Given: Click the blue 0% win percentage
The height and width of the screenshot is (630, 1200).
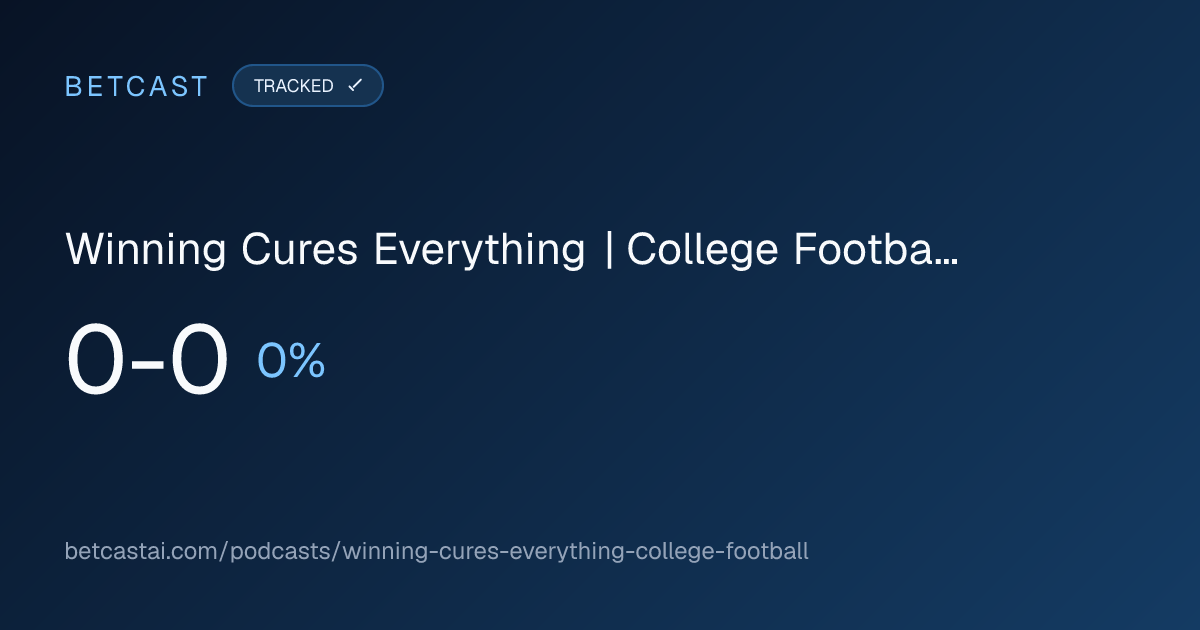Looking at the screenshot, I should point(291,361).
